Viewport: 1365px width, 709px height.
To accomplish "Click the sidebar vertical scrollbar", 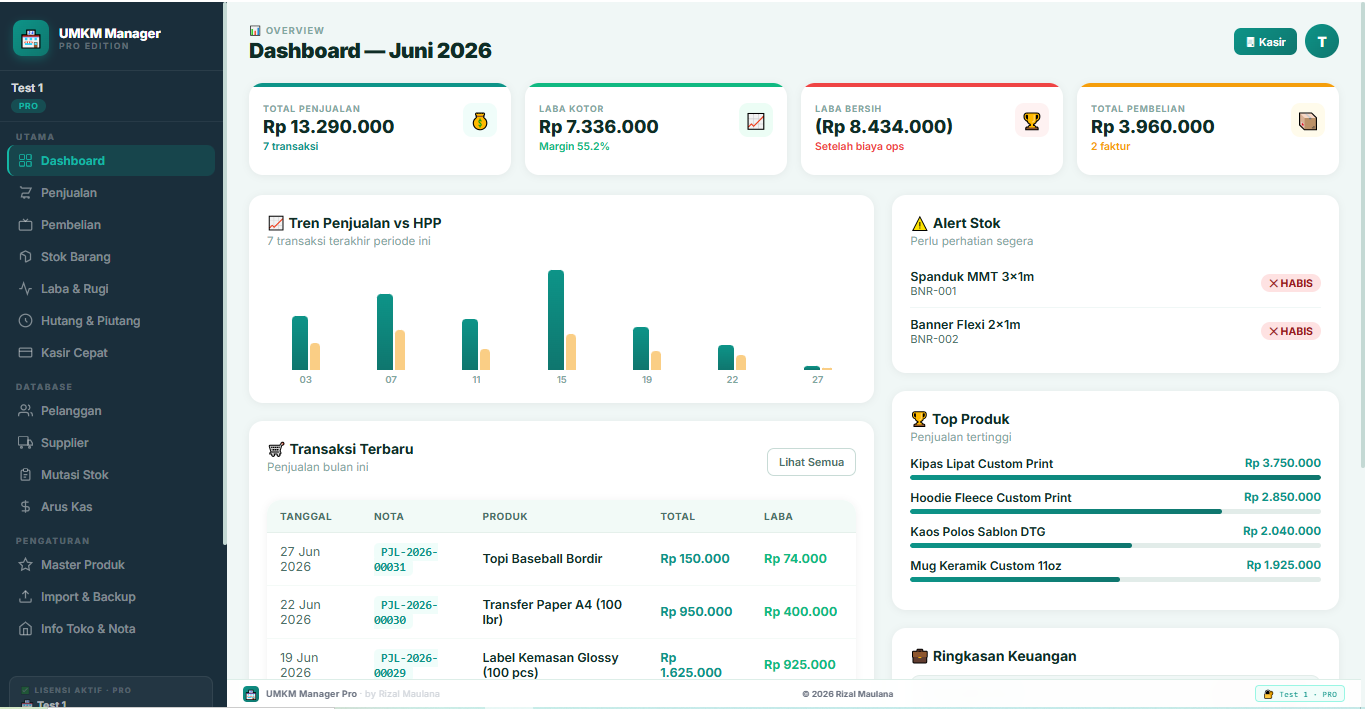I will (x=224, y=273).
